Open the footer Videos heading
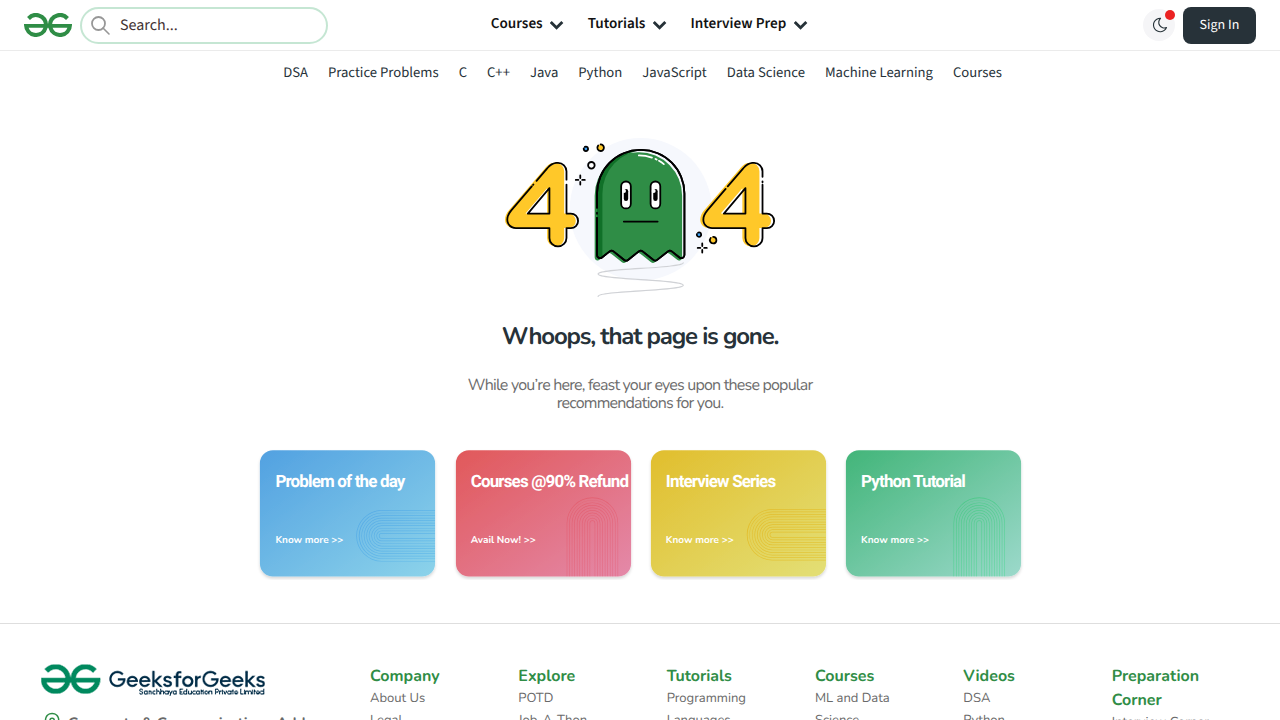Image resolution: width=1280 pixels, height=720 pixels. [989, 676]
